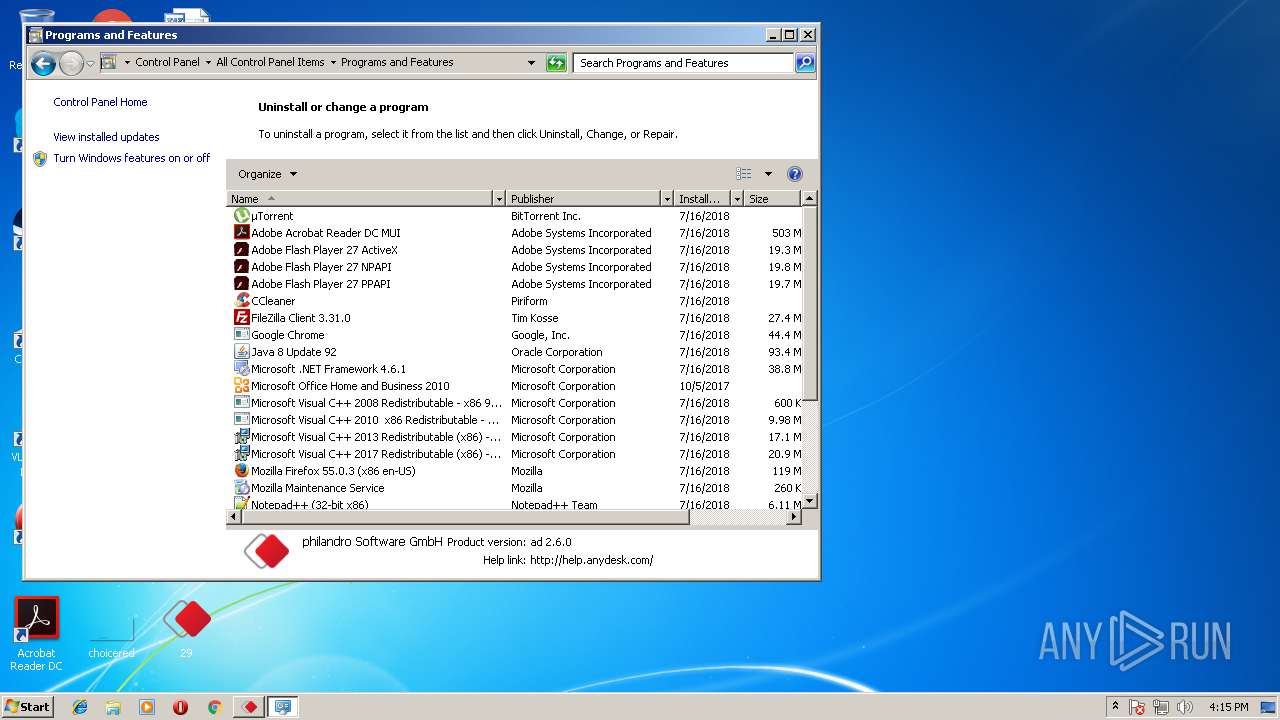Viewport: 1280px width, 720px height.
Task: Open the Start menu
Action: [27, 707]
